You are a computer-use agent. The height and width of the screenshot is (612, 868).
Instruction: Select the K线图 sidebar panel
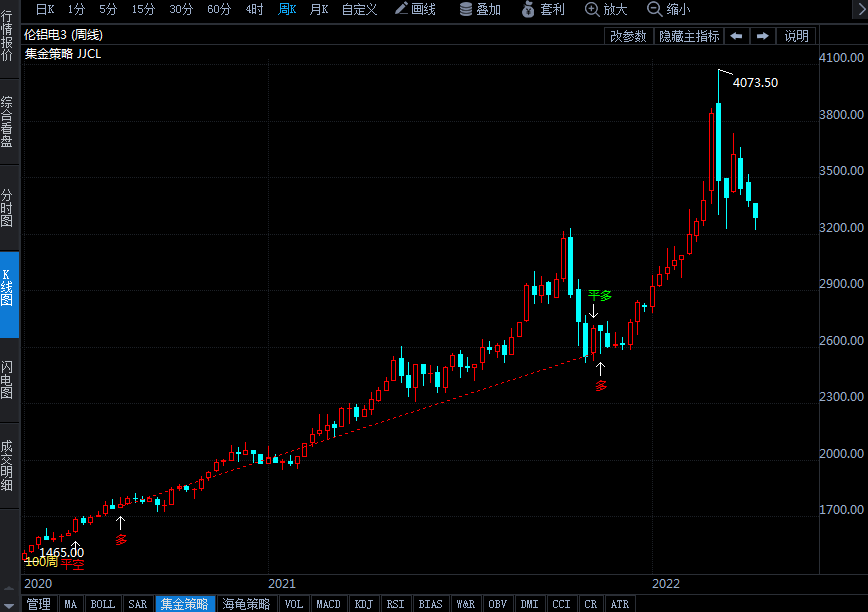click(x=7, y=294)
